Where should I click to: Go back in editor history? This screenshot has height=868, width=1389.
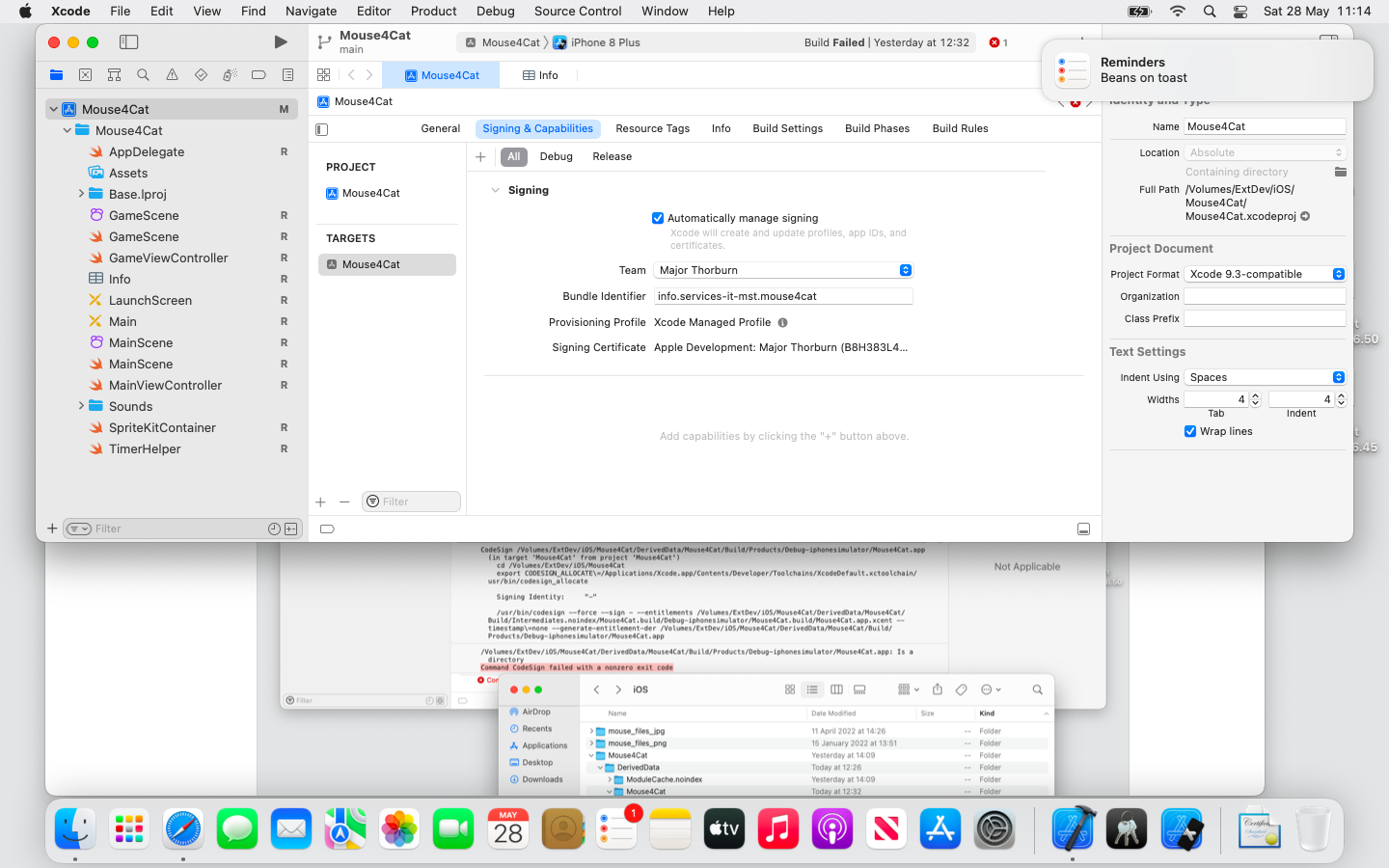click(351, 75)
